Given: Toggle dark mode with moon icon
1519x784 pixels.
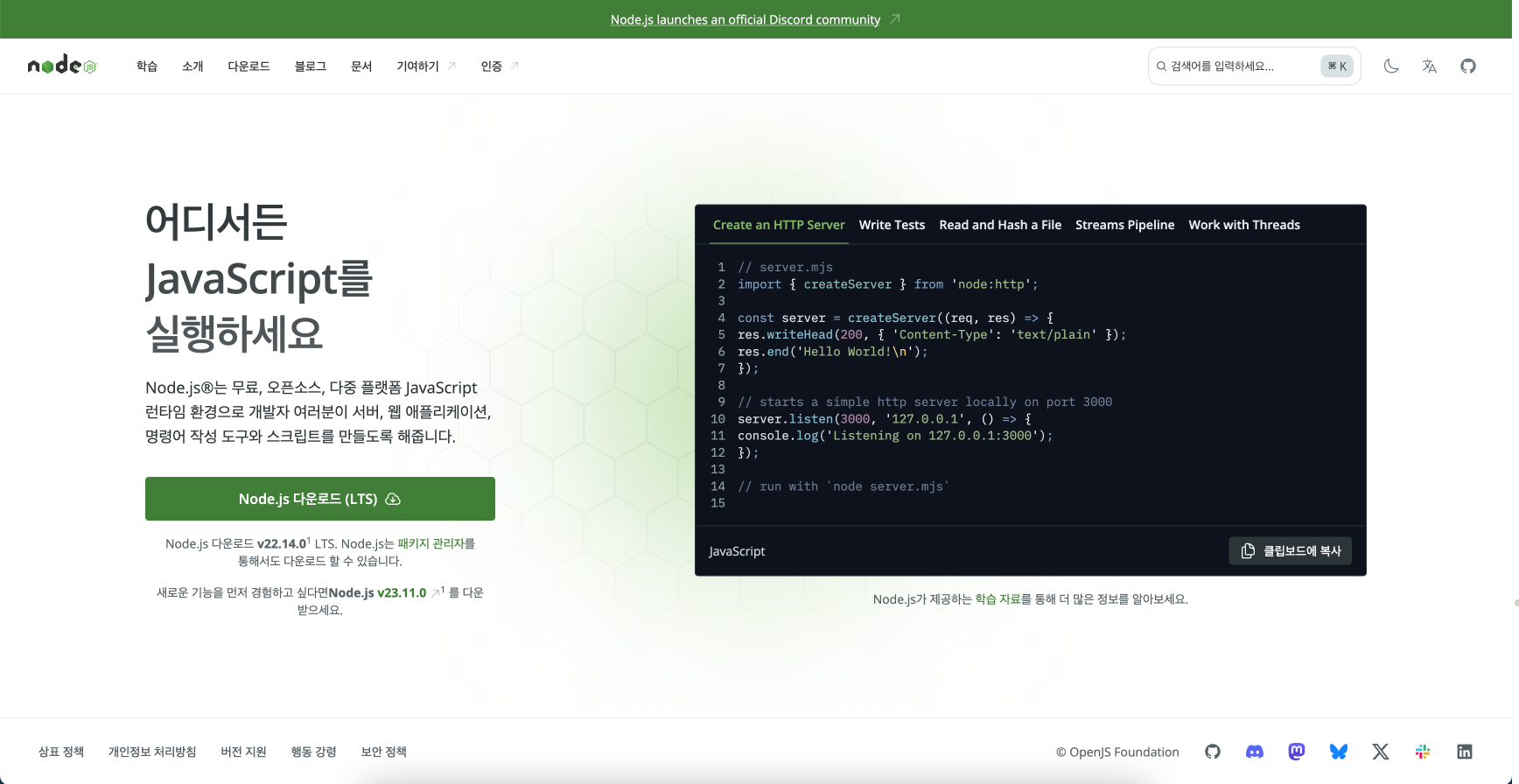Looking at the screenshot, I should (1391, 66).
